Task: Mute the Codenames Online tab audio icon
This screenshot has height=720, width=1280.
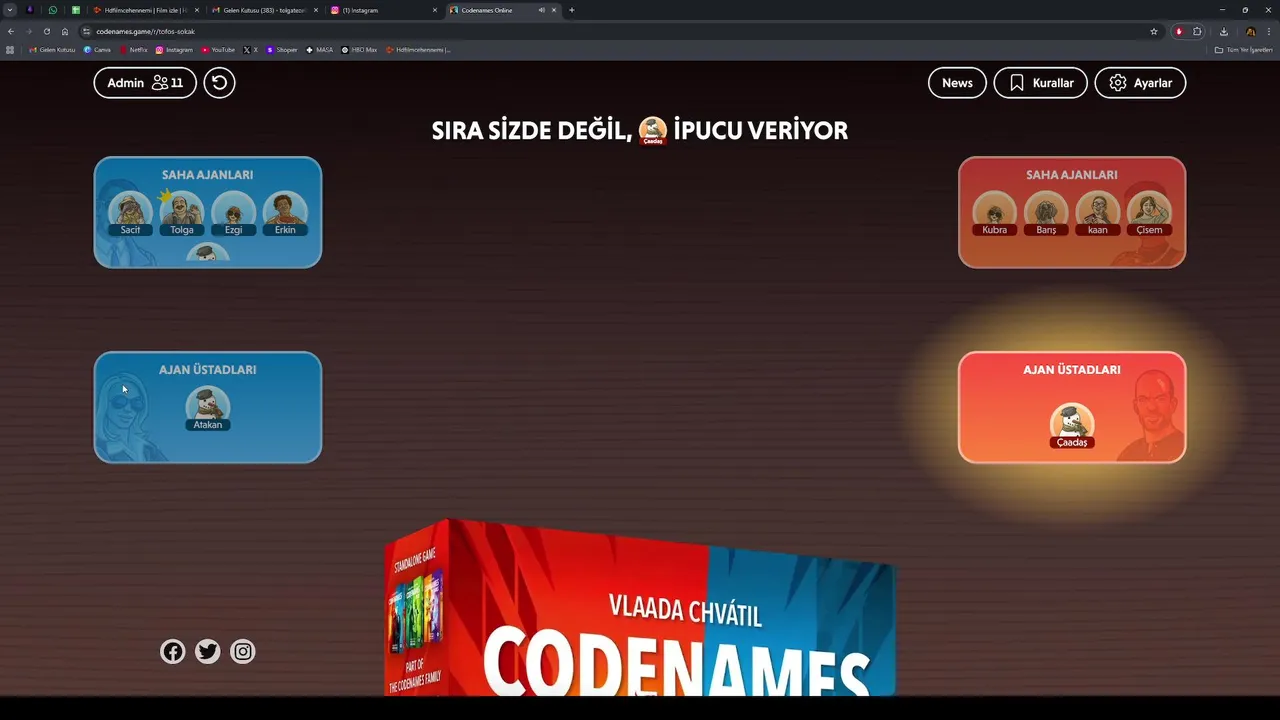Action: pyautogui.click(x=542, y=10)
